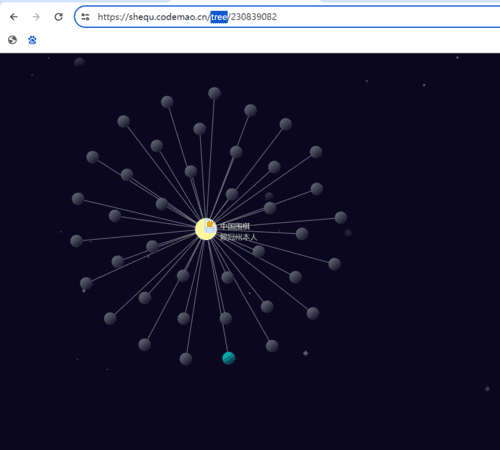Open the Baidu paw bookmark

32,40
